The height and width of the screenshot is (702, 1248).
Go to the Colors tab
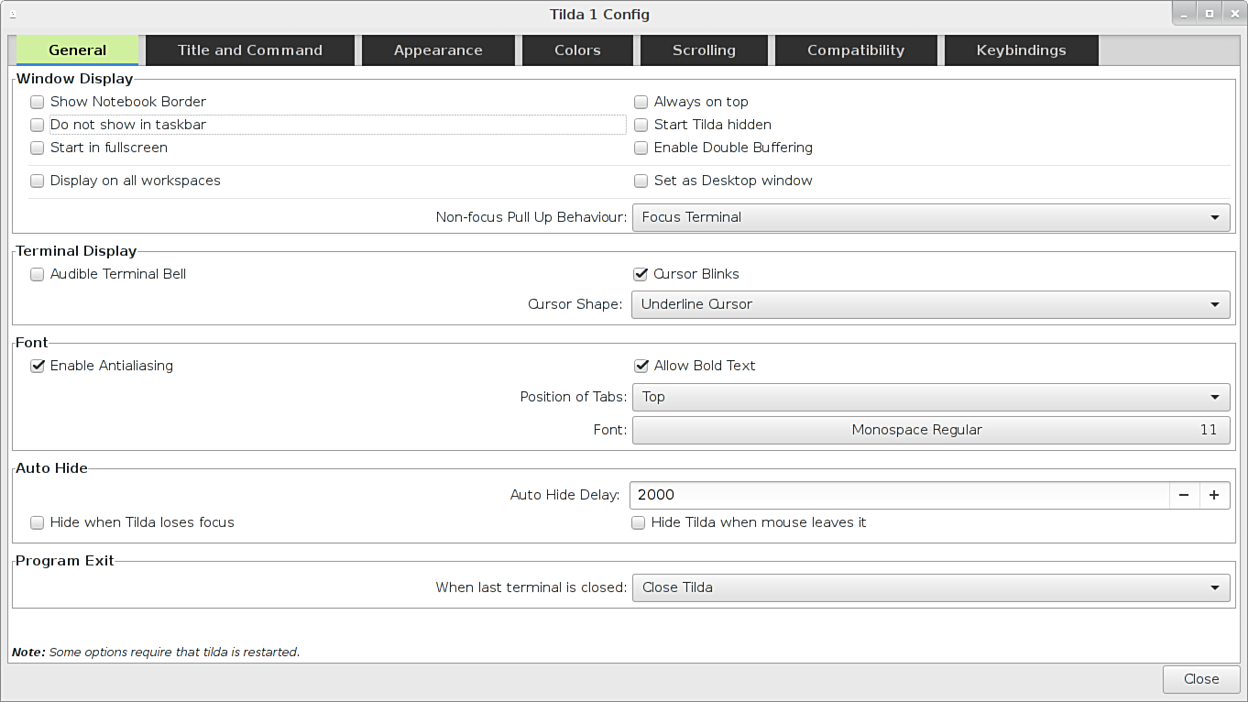[x=577, y=51]
